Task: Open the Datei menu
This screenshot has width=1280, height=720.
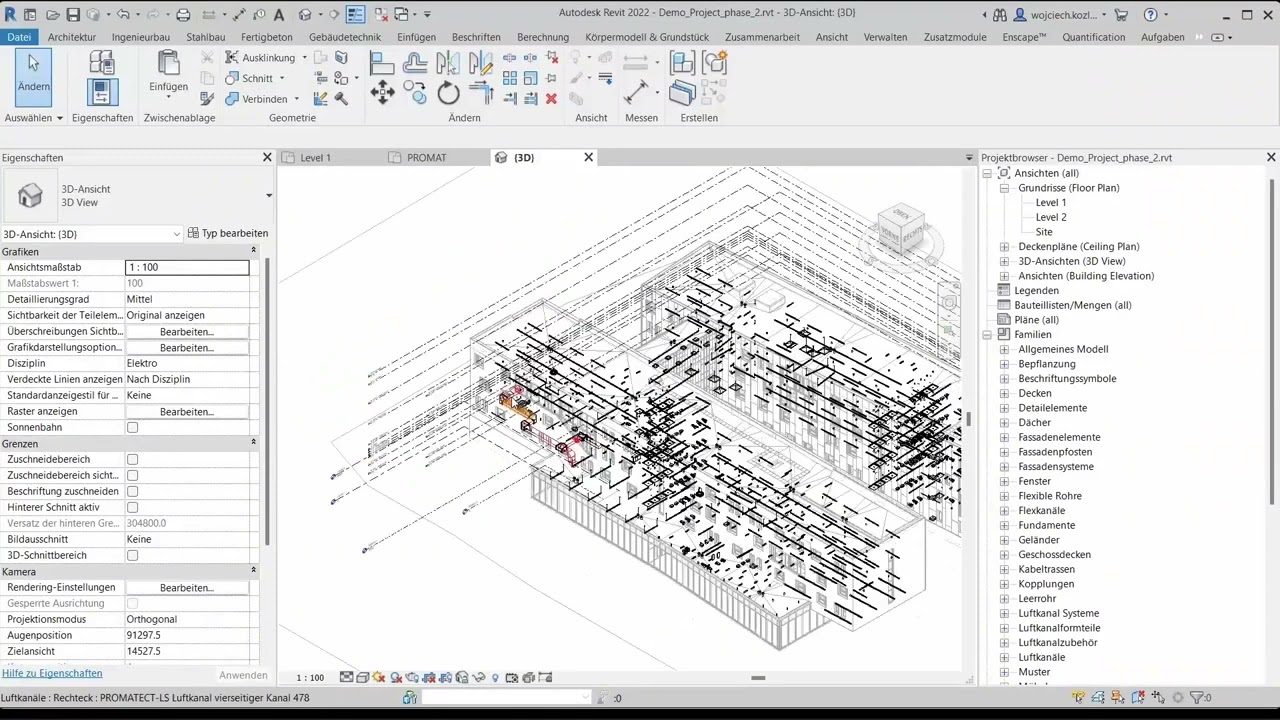Action: click(x=19, y=37)
